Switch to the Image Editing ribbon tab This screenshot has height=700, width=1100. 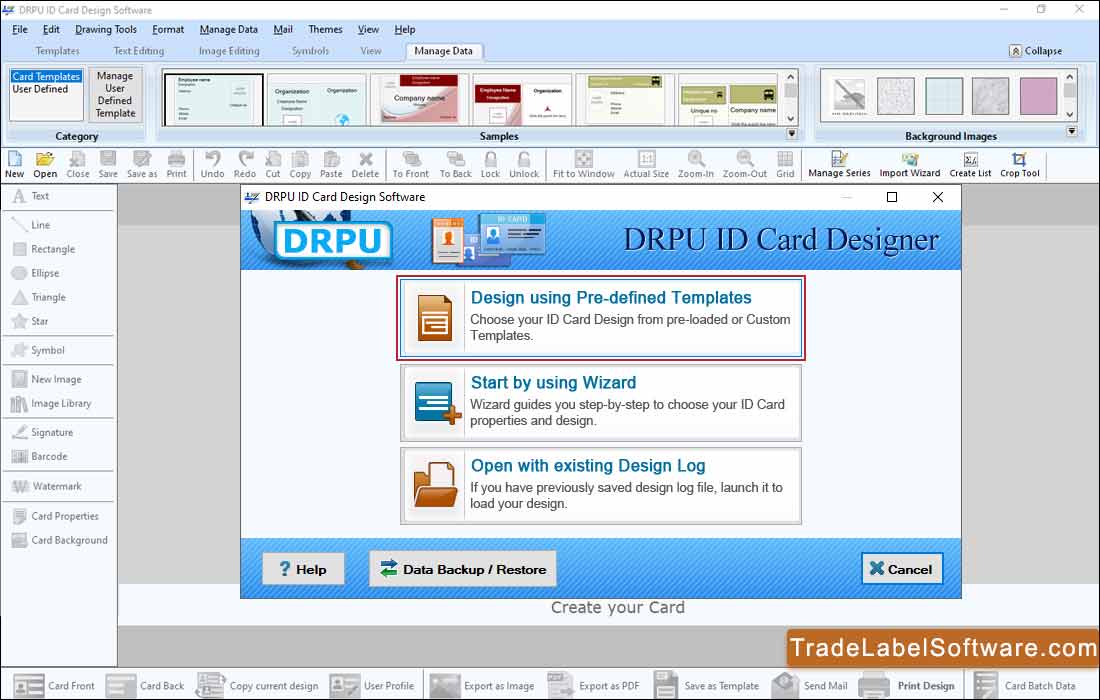point(229,51)
